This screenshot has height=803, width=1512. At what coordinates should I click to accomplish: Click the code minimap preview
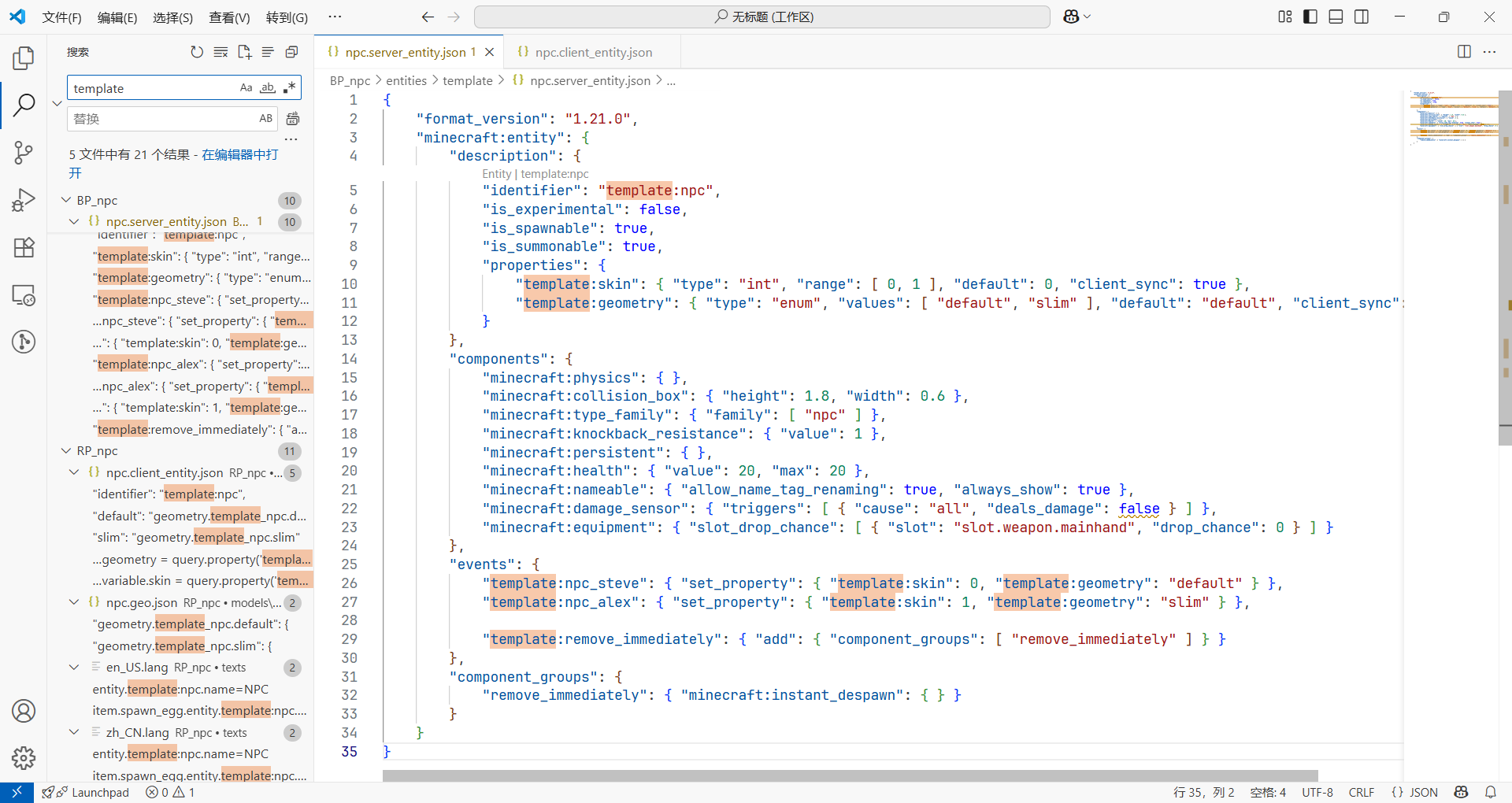[x=1454, y=118]
